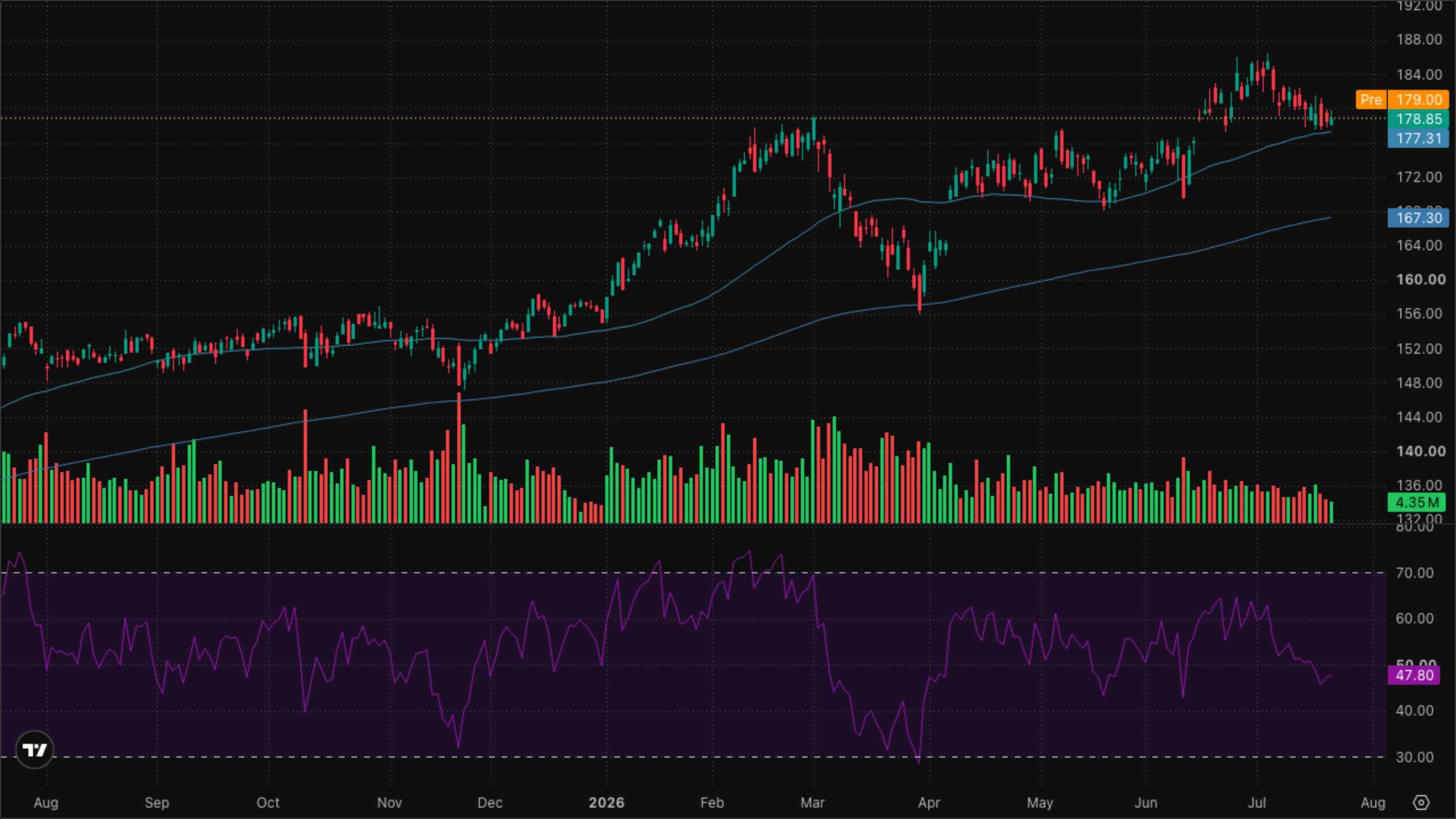Click the RSI low point near 30 before April
Viewport: 1456px width, 819px height.
click(x=919, y=761)
